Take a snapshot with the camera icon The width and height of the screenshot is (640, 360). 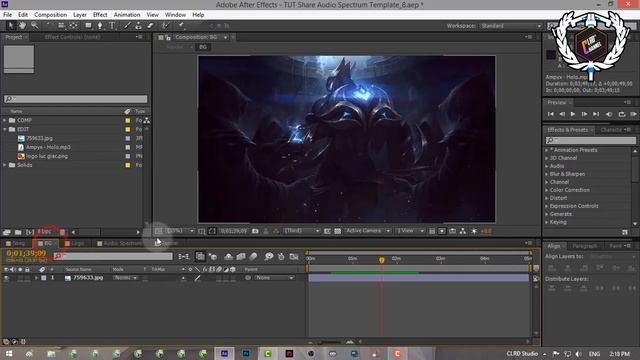tap(255, 231)
